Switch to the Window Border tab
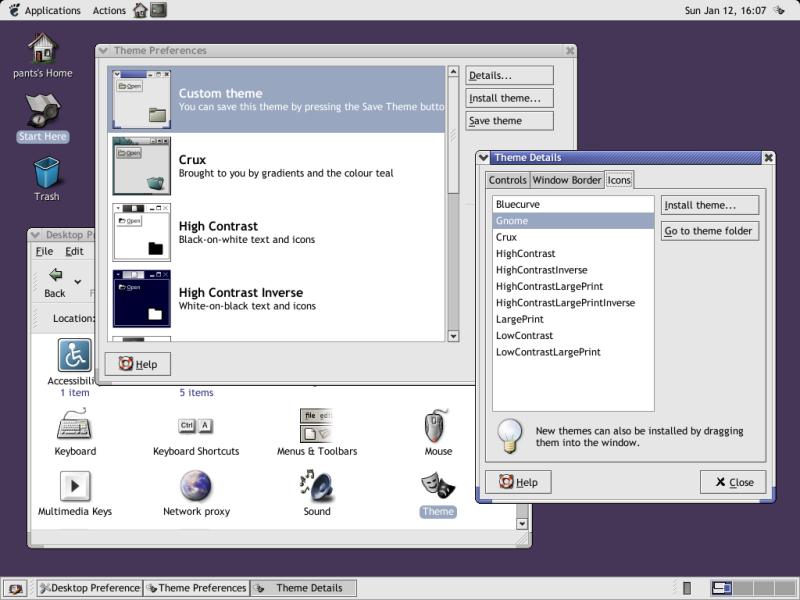Viewport: 800px width, 600px height. [x=567, y=180]
